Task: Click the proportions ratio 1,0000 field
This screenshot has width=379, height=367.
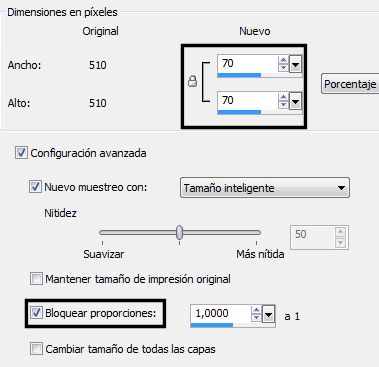Action: [220, 314]
